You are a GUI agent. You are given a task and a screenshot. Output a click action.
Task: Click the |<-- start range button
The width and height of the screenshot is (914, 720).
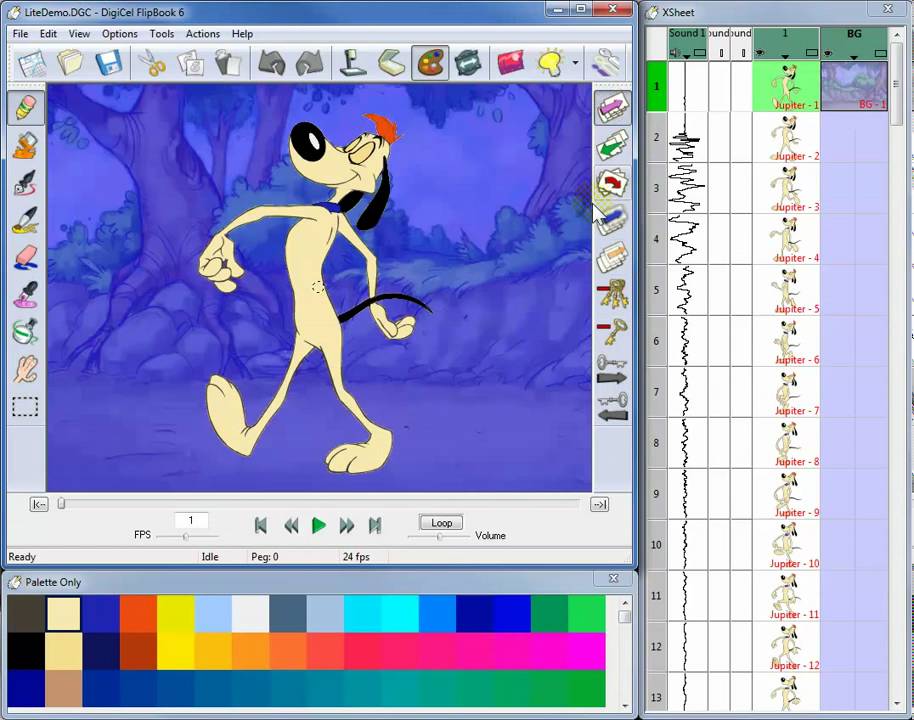[38, 504]
